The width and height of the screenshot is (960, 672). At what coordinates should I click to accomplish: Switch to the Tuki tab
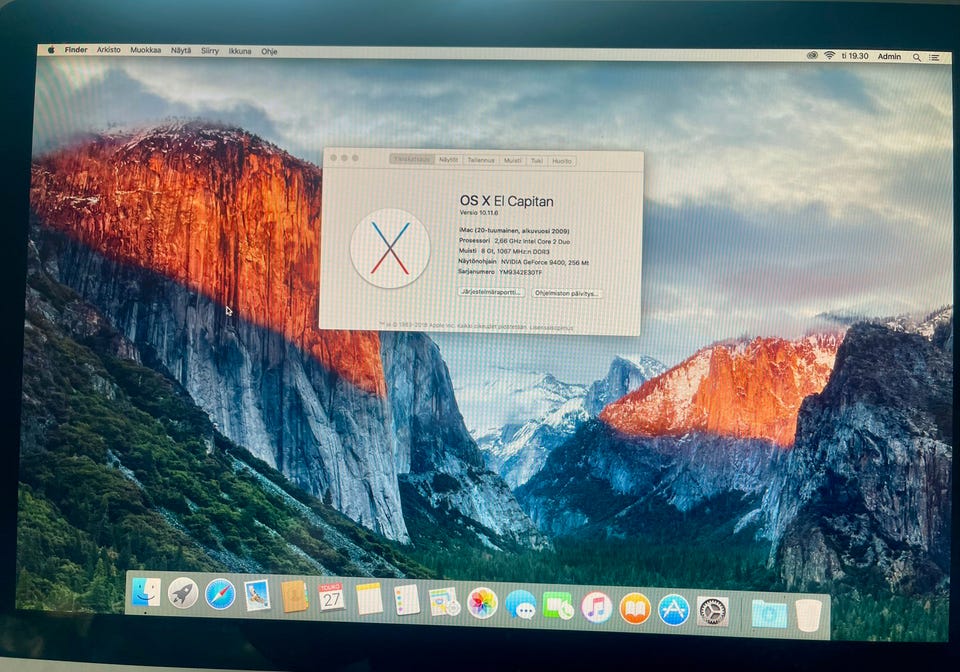tap(537, 161)
